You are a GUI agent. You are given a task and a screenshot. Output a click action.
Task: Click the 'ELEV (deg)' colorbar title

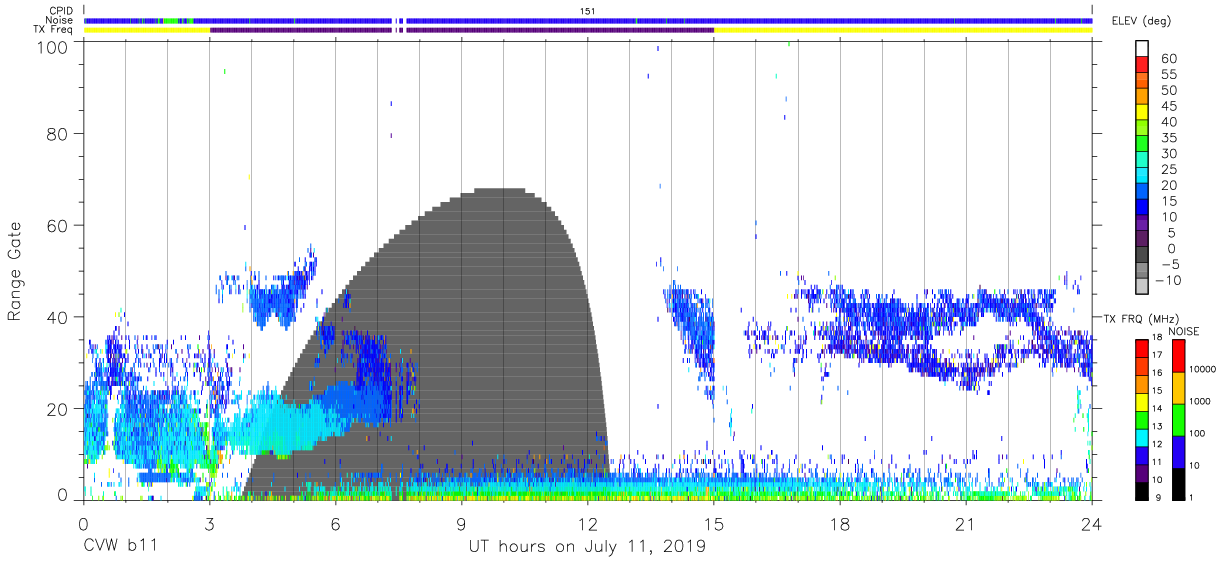[x=1142, y=21]
